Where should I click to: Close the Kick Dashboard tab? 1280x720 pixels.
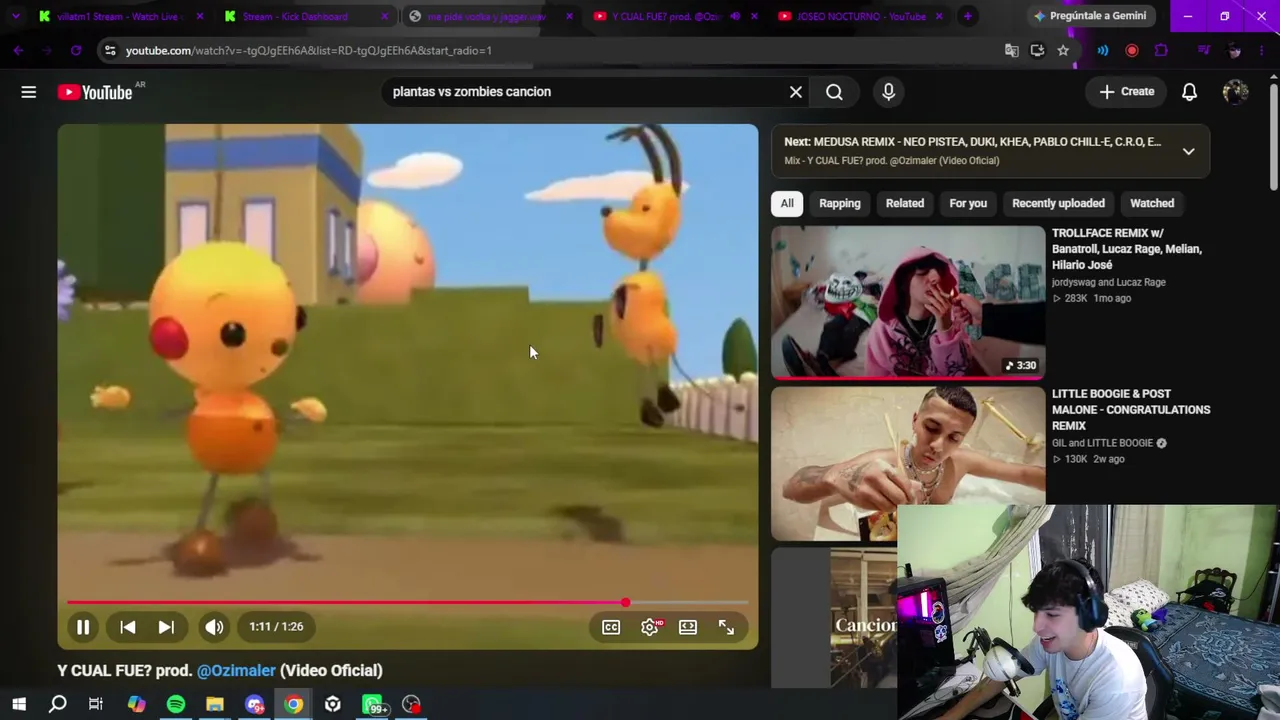pos(385,16)
